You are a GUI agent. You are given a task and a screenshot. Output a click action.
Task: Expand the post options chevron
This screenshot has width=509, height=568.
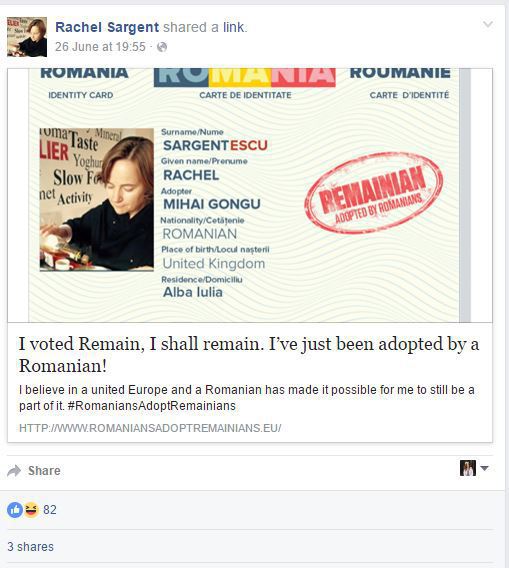[488, 24]
